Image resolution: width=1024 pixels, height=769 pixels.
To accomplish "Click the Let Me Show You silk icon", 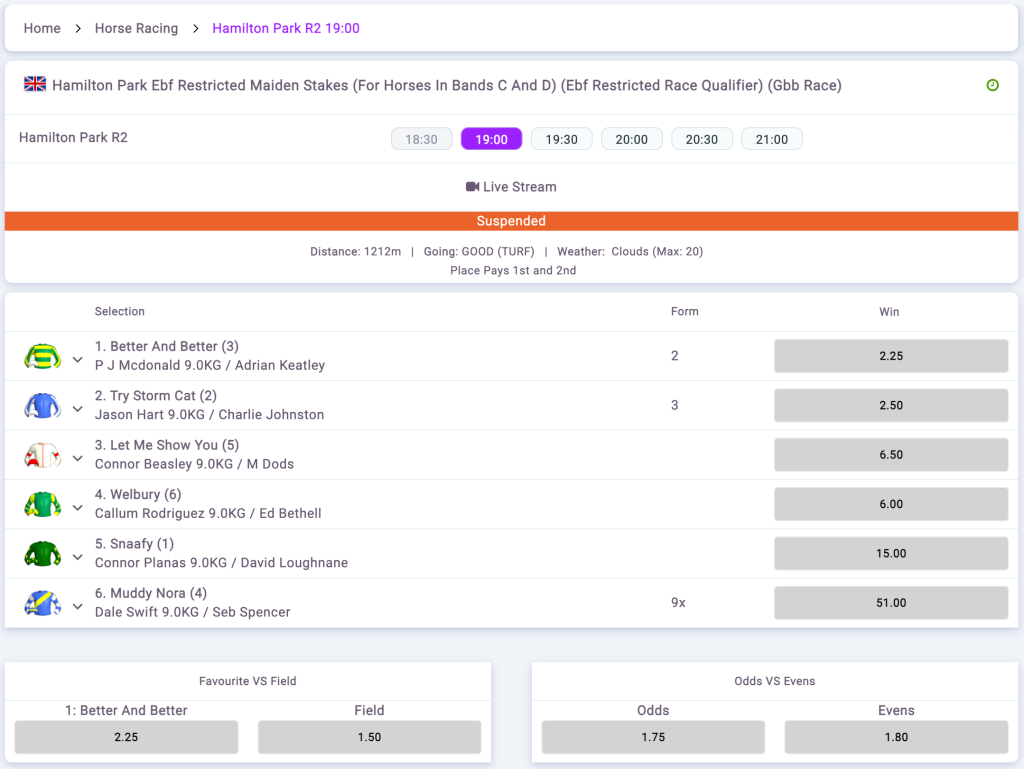I will (x=43, y=455).
